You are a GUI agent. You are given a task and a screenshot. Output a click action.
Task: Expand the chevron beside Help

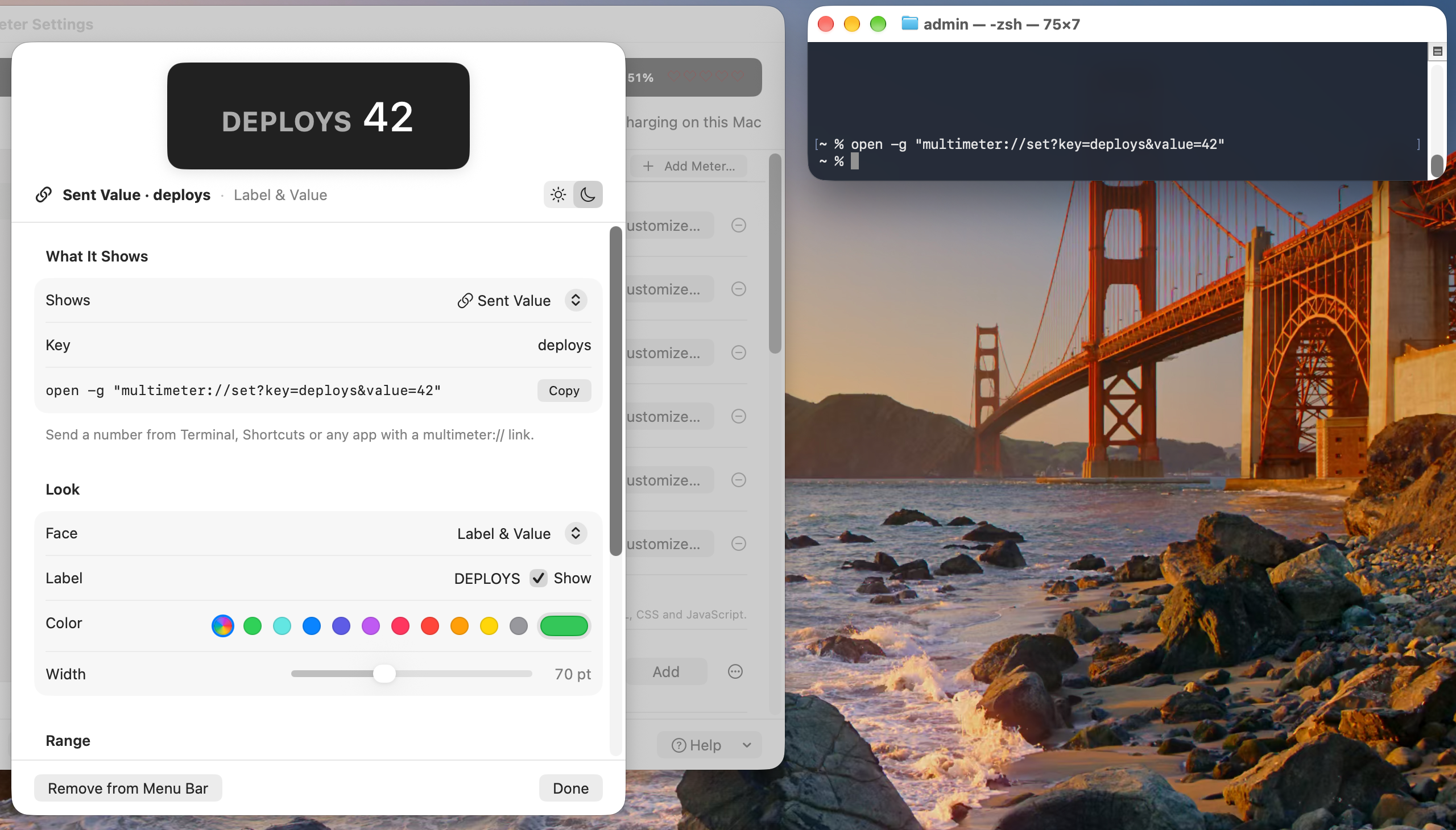747,746
